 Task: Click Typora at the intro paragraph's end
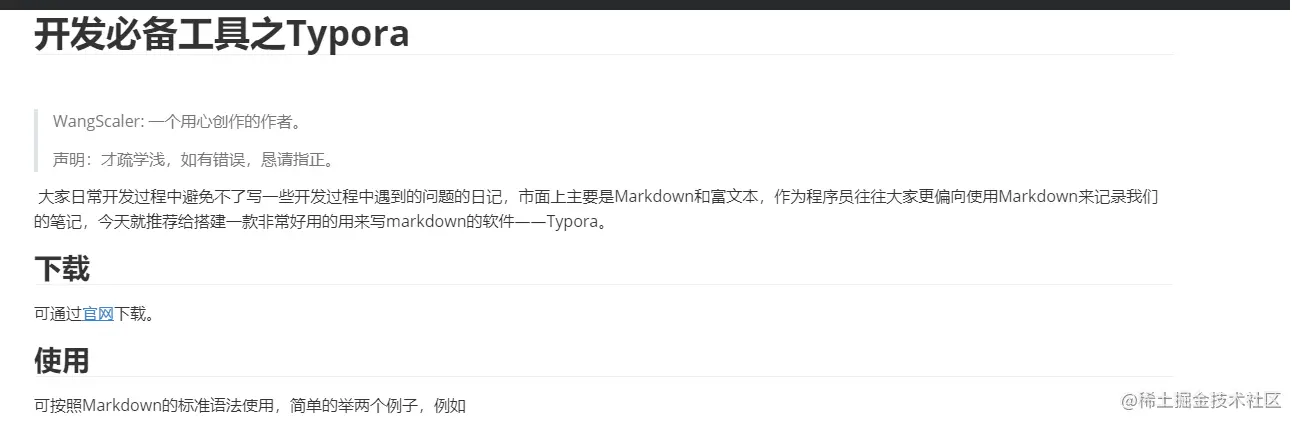point(570,221)
